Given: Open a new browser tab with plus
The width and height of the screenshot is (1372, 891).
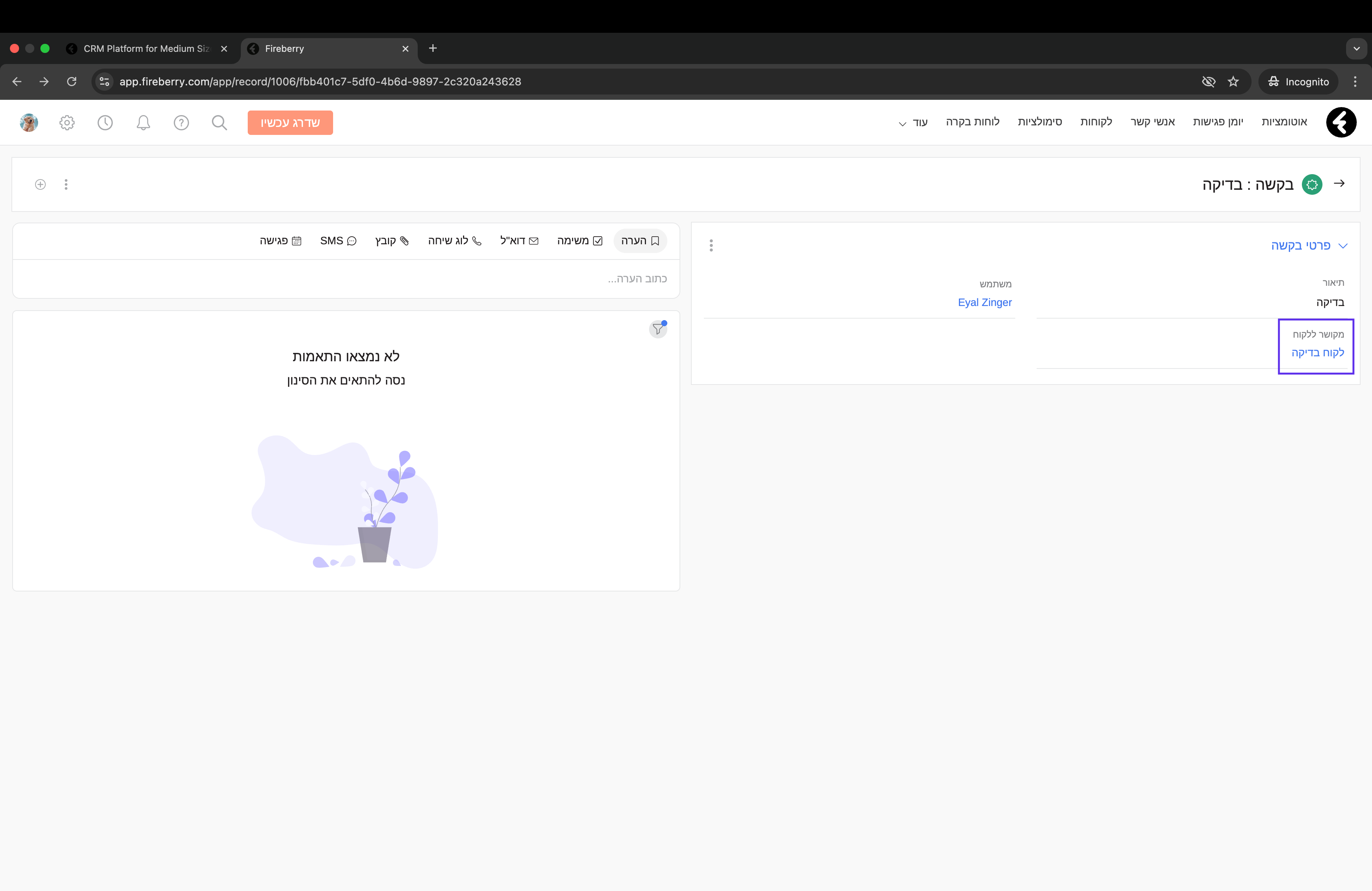Looking at the screenshot, I should click(433, 48).
